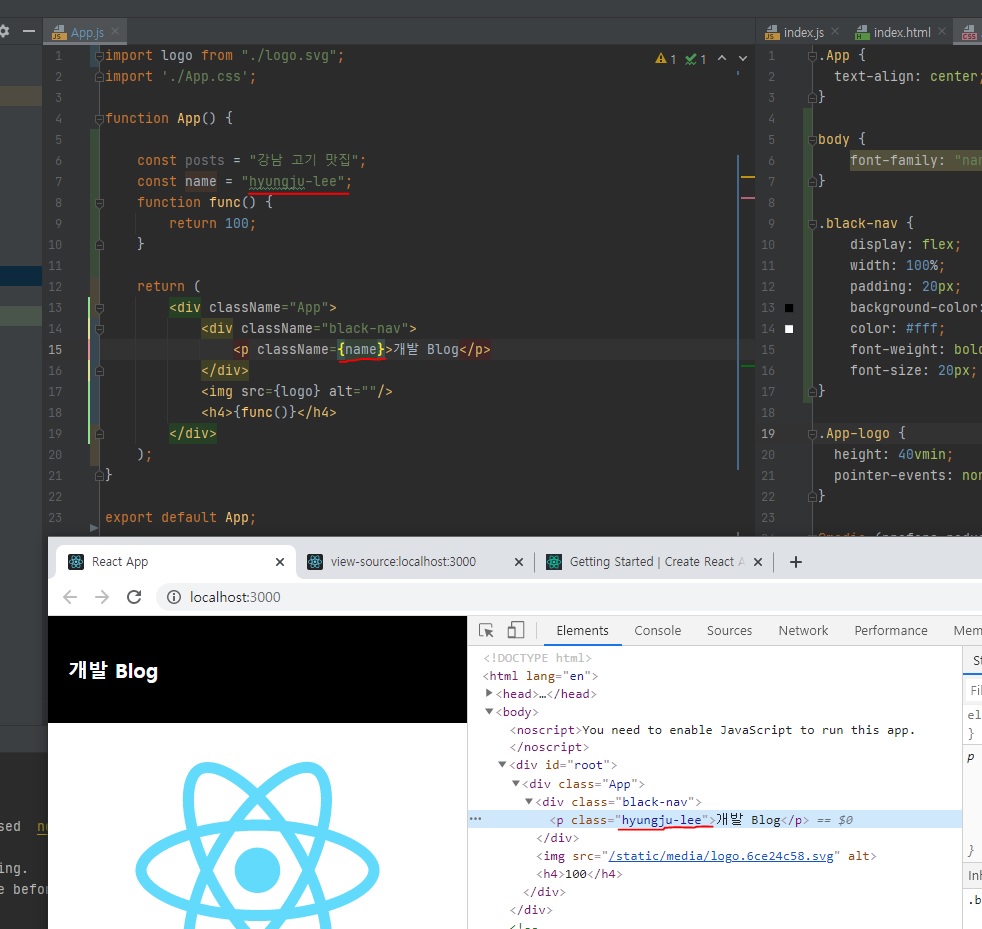Select the h4 100 DOM node
The width and height of the screenshot is (982, 929).
579,874
